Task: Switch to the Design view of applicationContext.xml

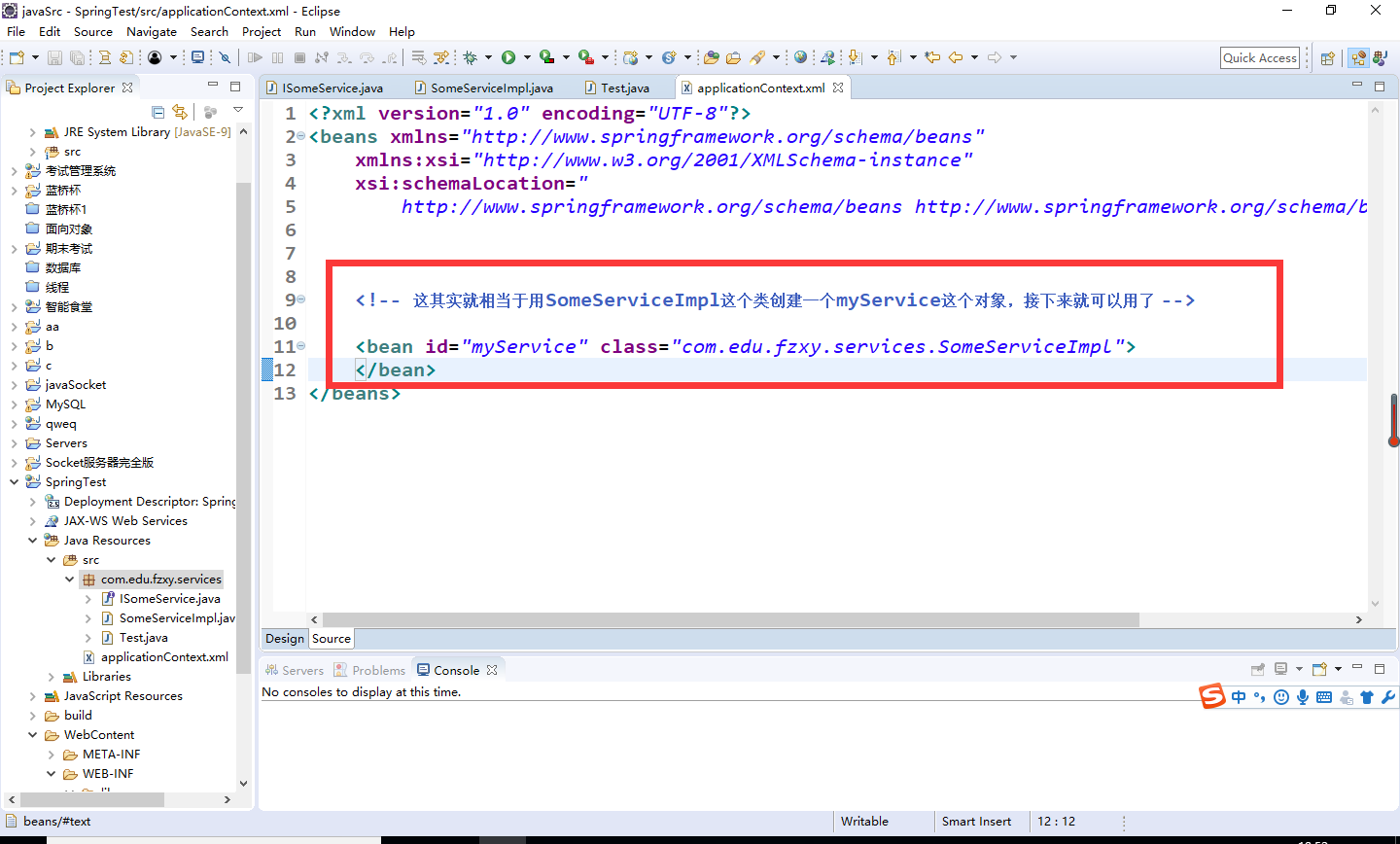Action: [284, 638]
